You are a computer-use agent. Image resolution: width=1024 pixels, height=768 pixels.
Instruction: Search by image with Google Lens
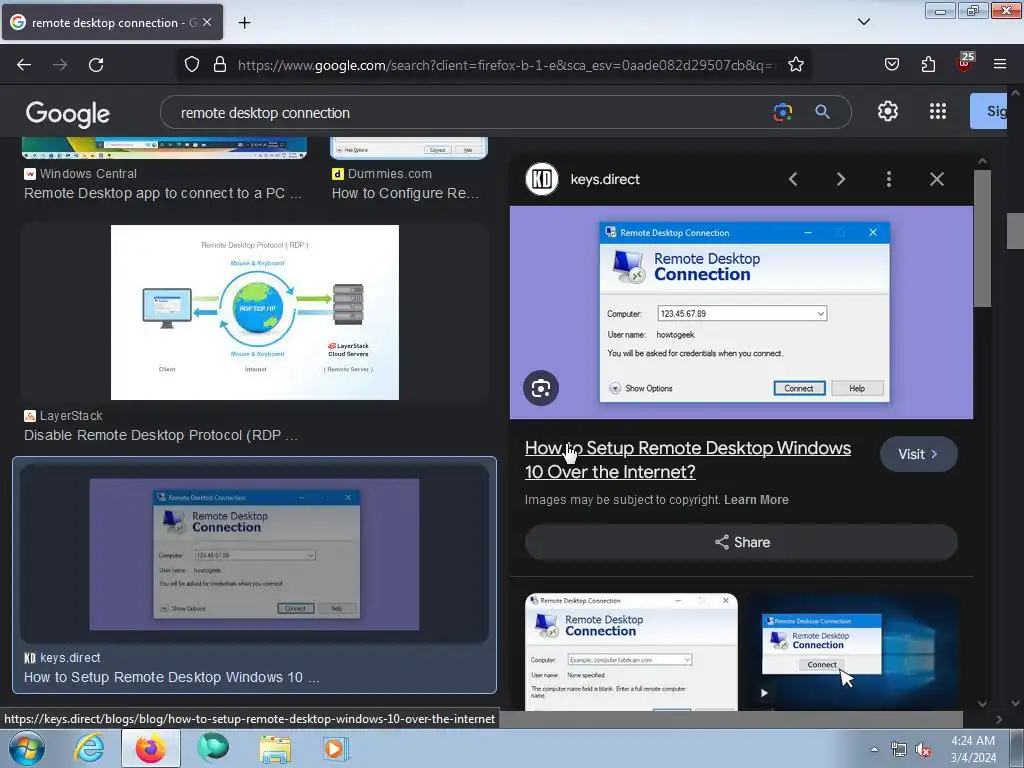(x=782, y=112)
